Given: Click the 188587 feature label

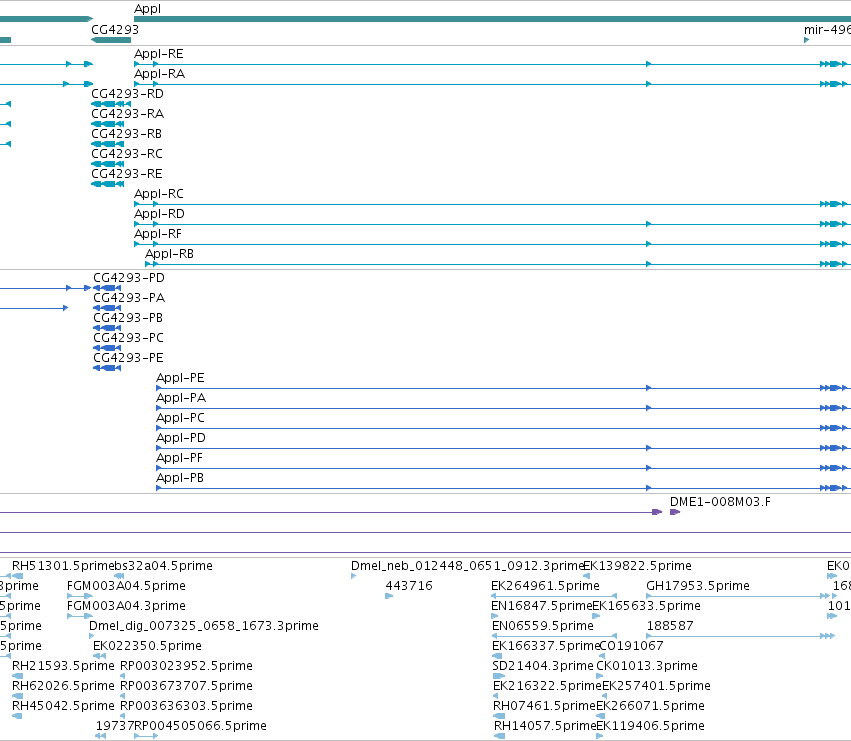Looking at the screenshot, I should coord(670,626).
